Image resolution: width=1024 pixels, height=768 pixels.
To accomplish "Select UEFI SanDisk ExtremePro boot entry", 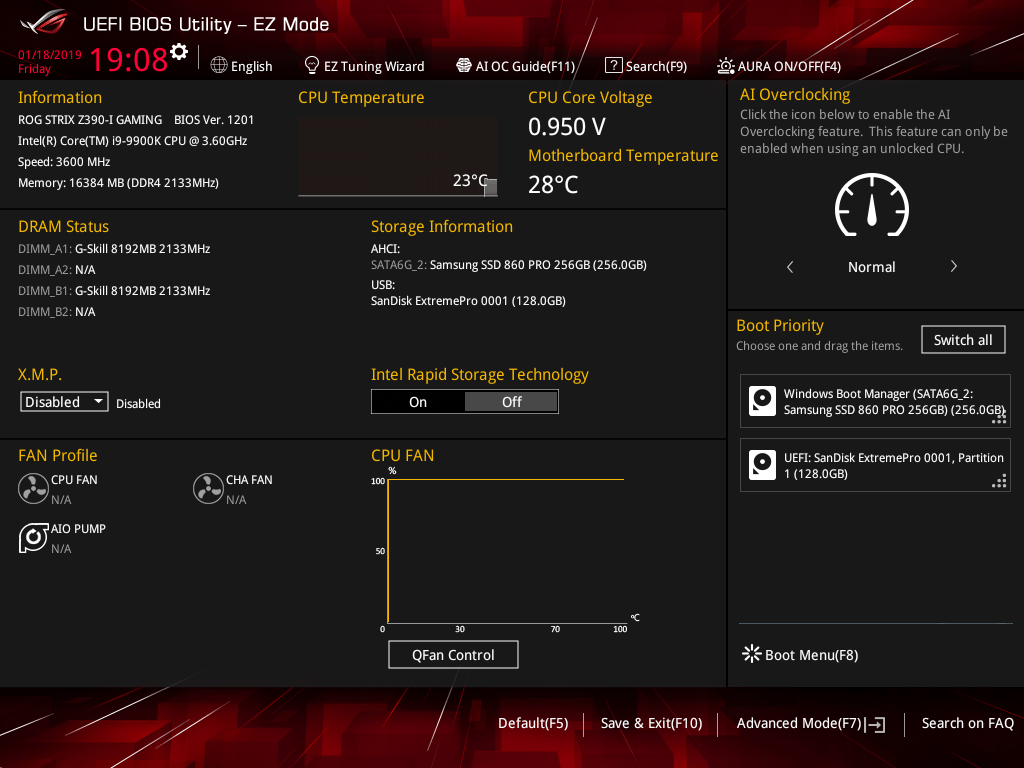I will (875, 465).
